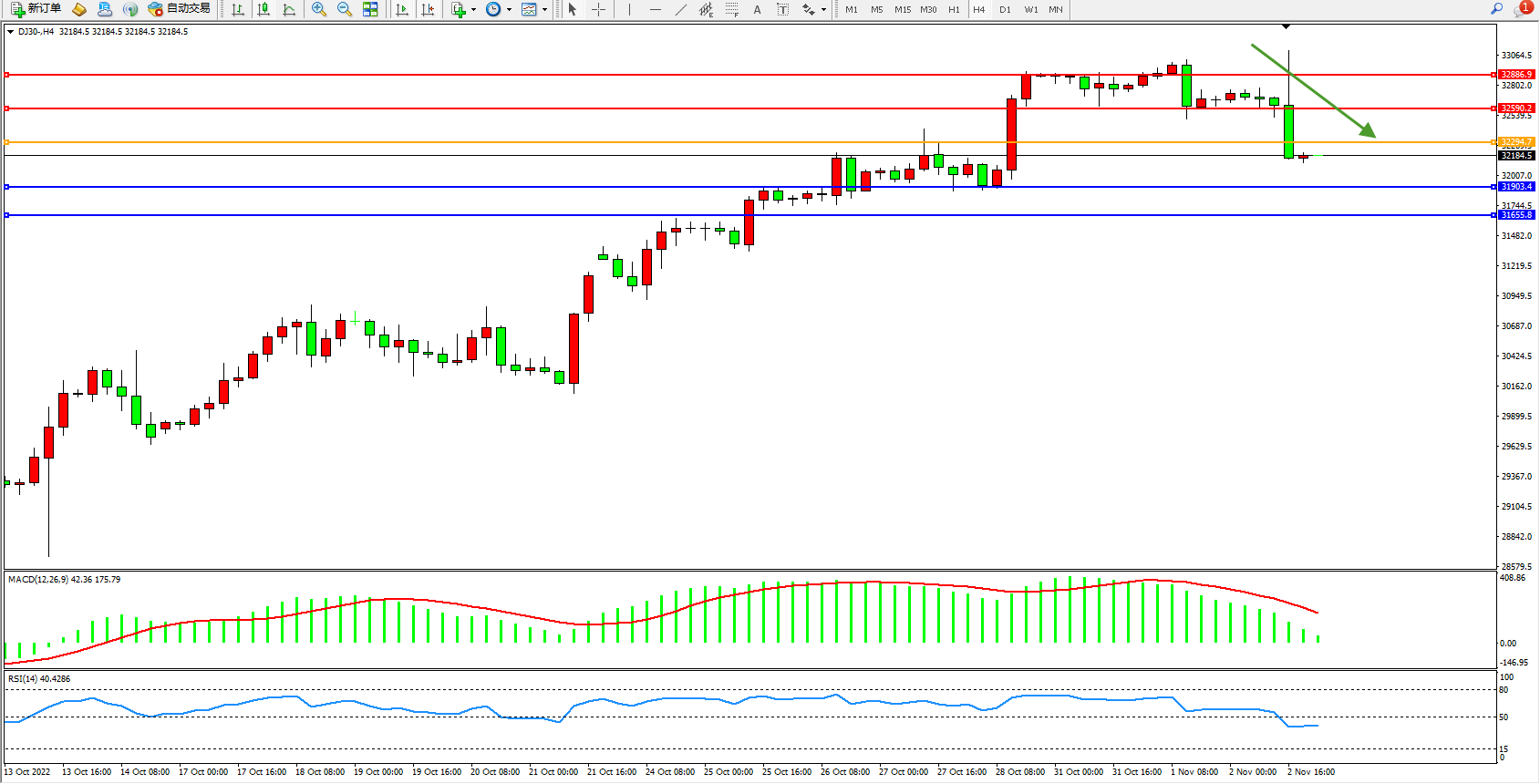Screen dimensions: 1540x784
Task: Switch to the D1 timeframe
Action: 1005,9
